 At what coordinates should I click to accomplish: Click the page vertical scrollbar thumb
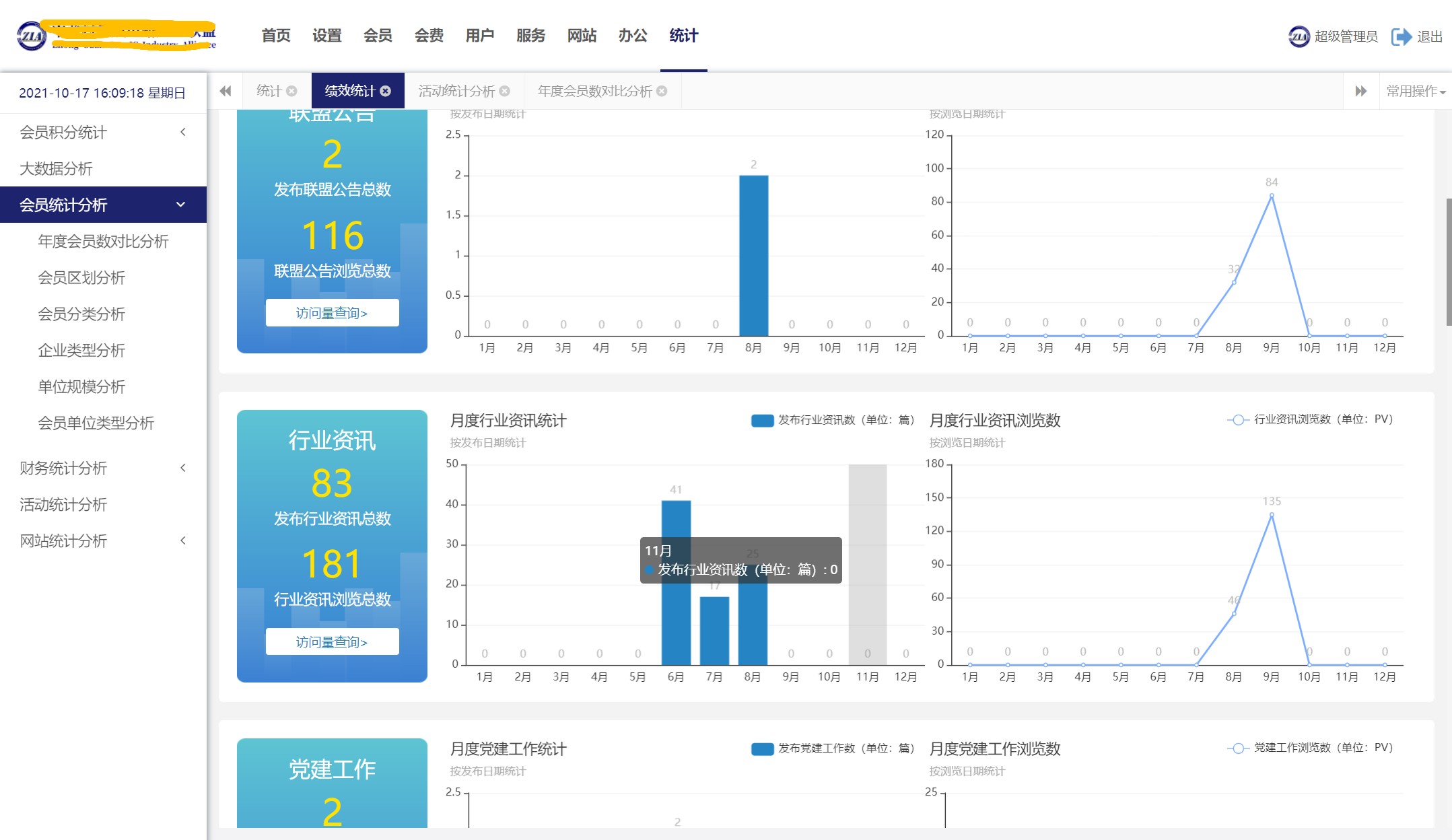point(1448,262)
